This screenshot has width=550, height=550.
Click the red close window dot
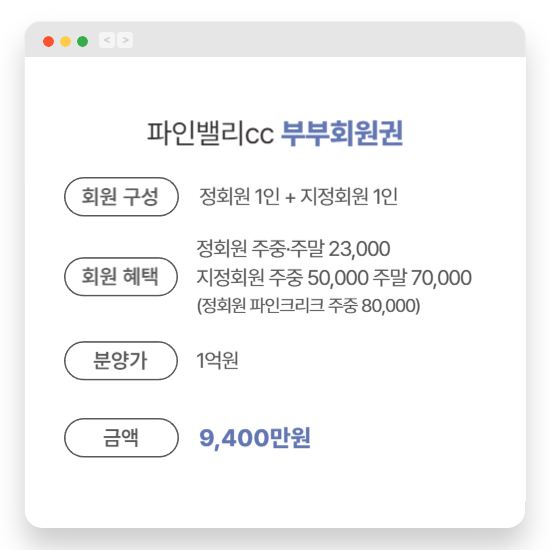pyautogui.click(x=48, y=41)
